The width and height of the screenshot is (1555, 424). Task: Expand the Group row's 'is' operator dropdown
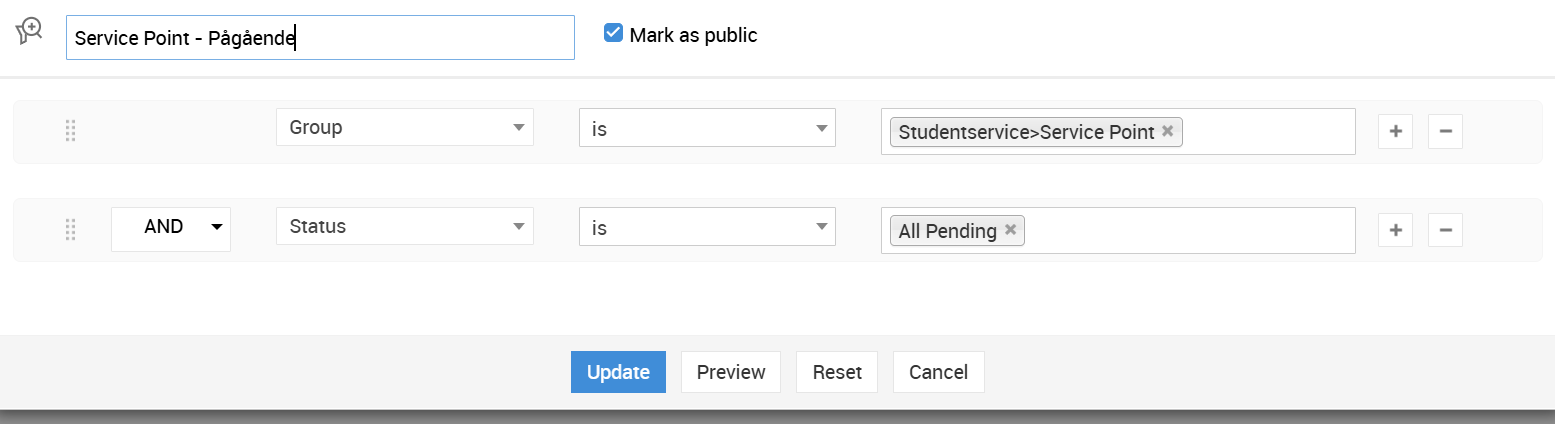point(707,128)
